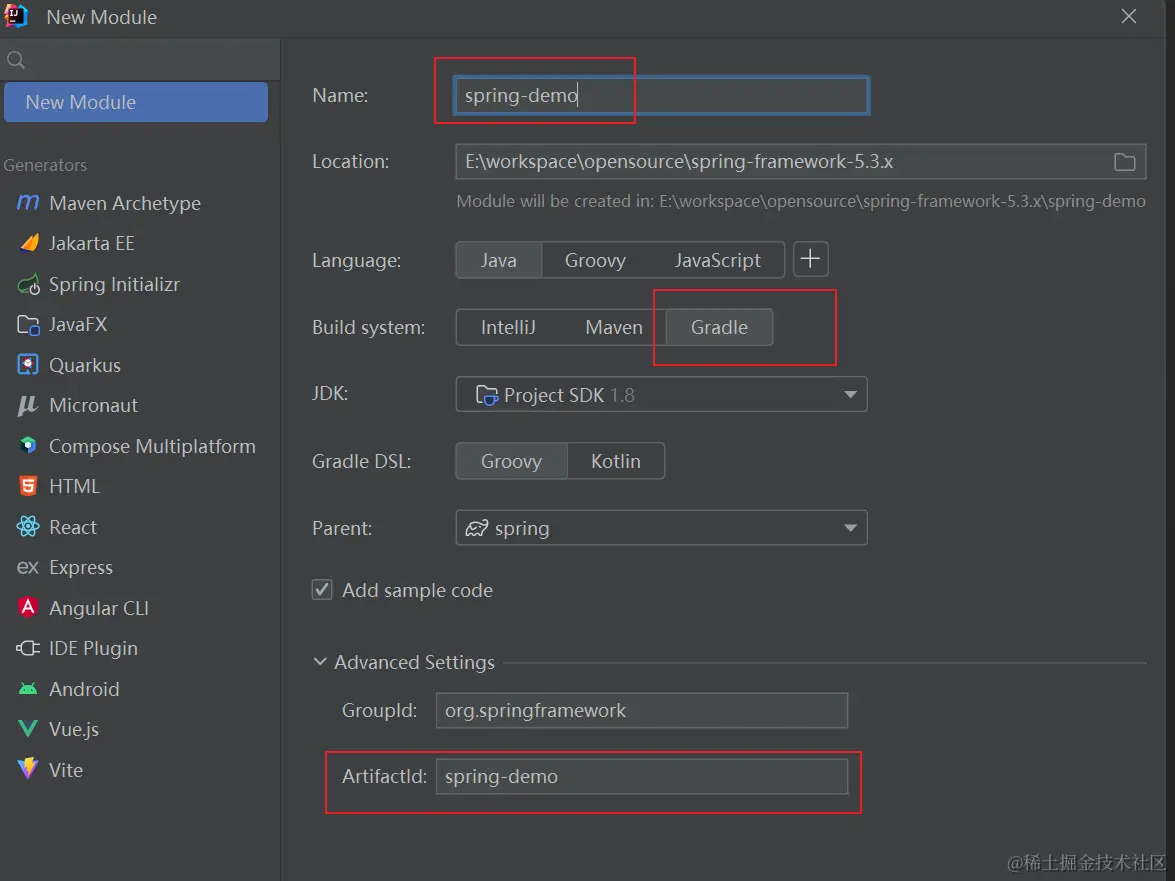Select Groovy as the language
The image size is (1175, 881).
(x=595, y=261)
